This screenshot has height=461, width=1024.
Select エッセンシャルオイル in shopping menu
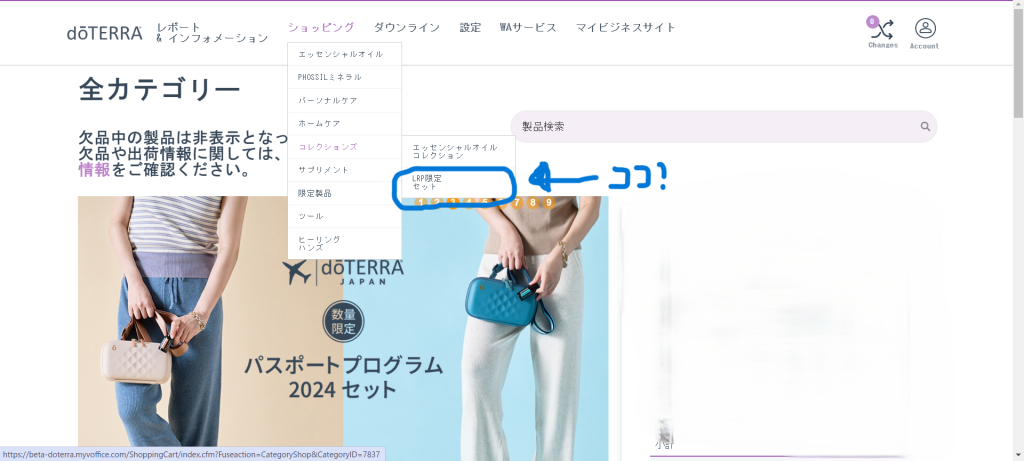click(x=340, y=54)
